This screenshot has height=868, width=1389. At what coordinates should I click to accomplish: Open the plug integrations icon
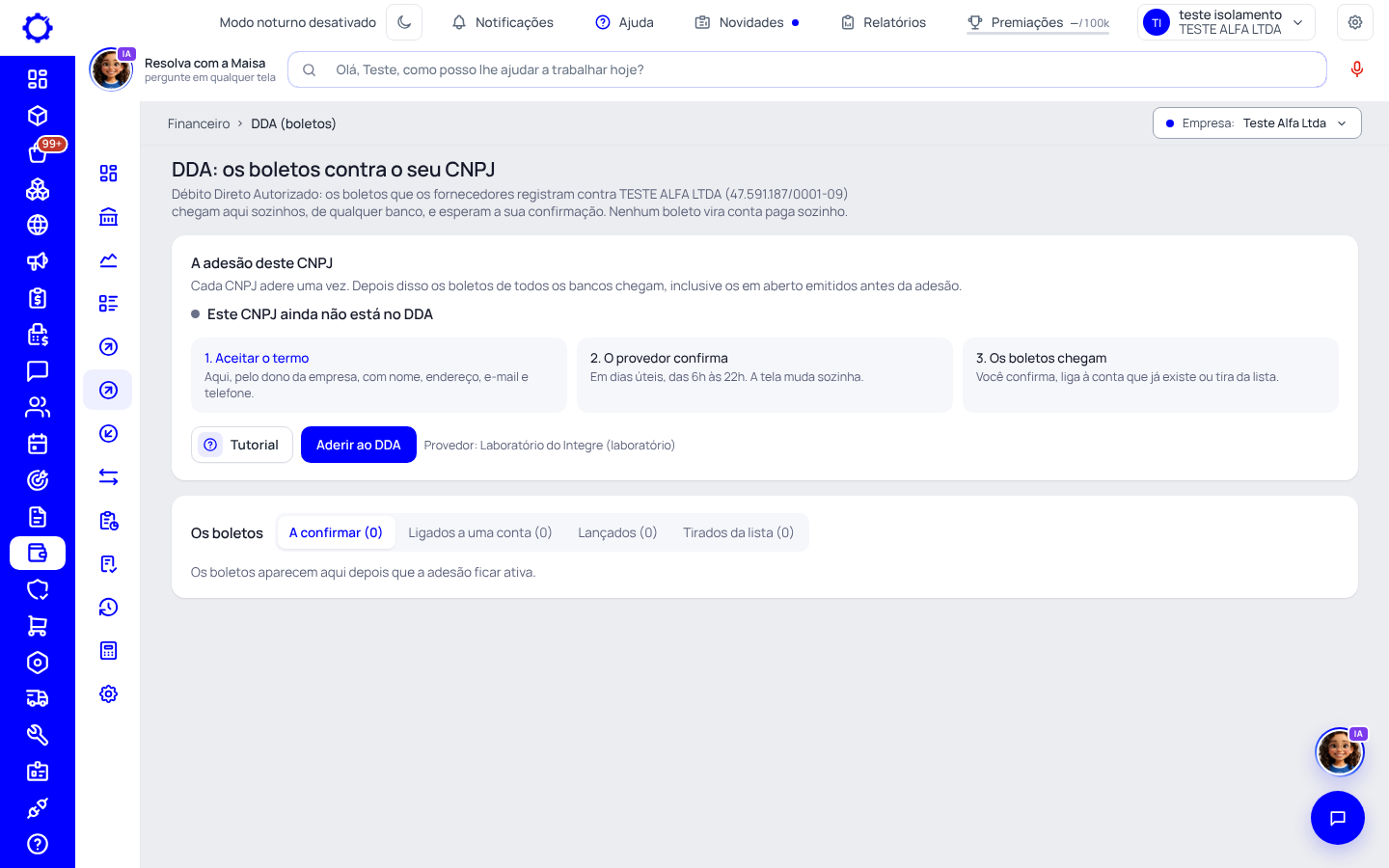pos(38,808)
